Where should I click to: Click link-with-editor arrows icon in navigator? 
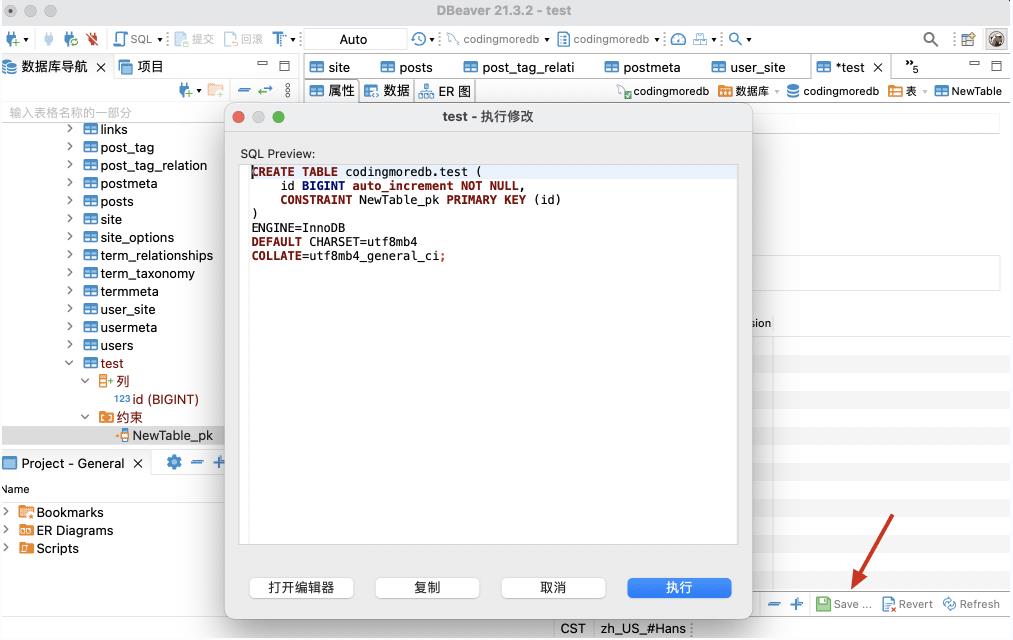[265, 90]
